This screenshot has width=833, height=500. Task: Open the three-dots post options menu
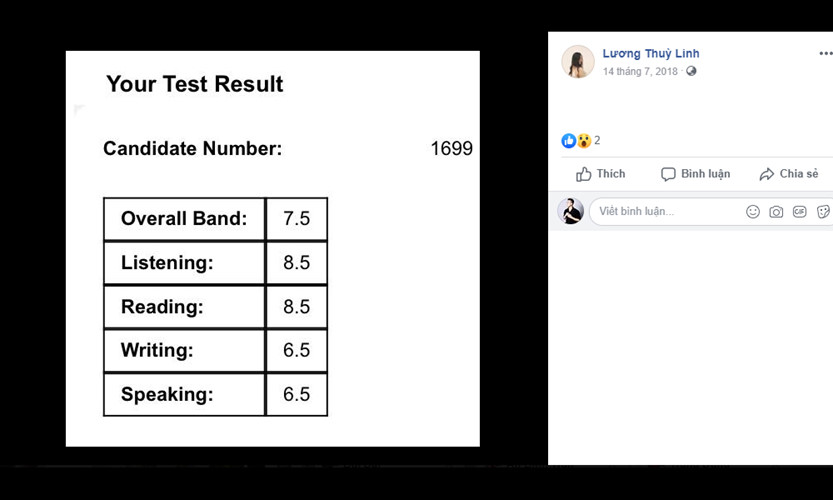click(x=825, y=54)
